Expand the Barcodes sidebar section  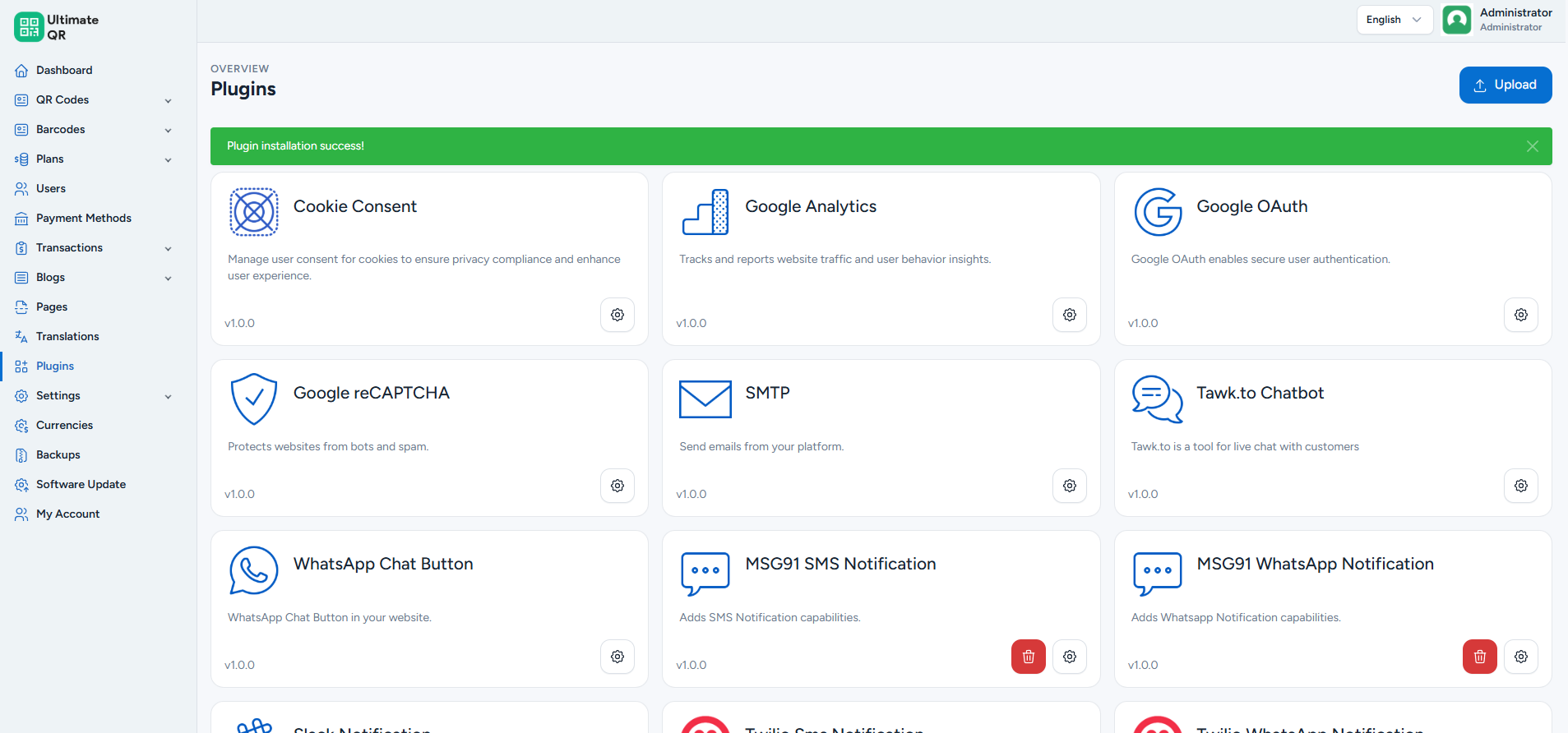(x=95, y=130)
